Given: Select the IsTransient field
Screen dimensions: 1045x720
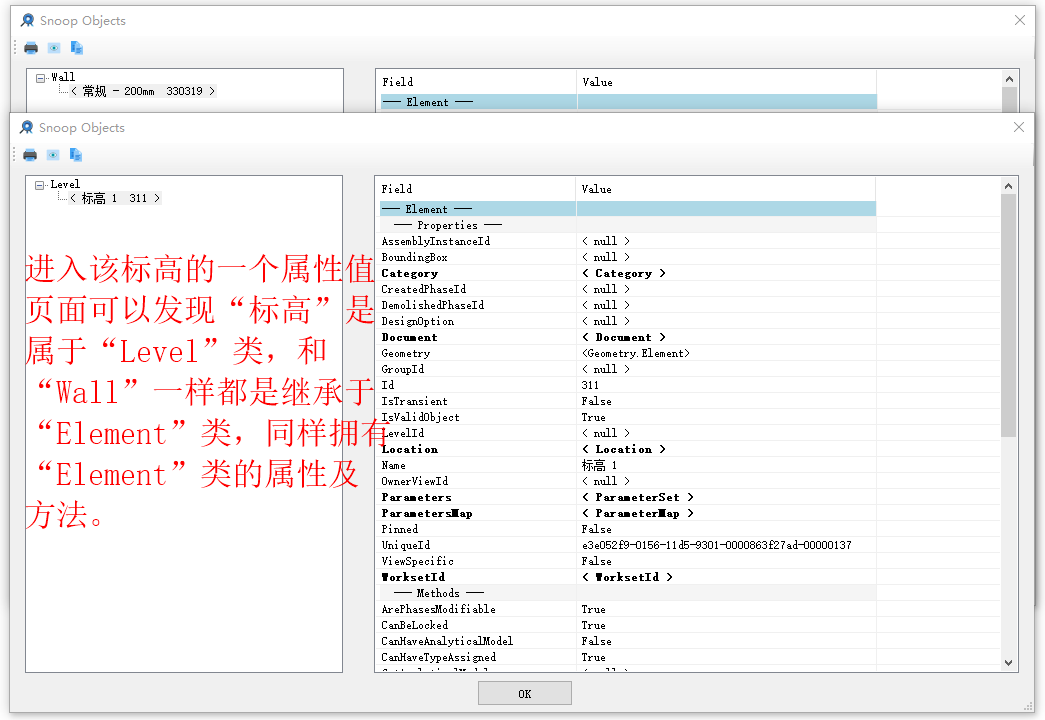Looking at the screenshot, I should pos(415,401).
